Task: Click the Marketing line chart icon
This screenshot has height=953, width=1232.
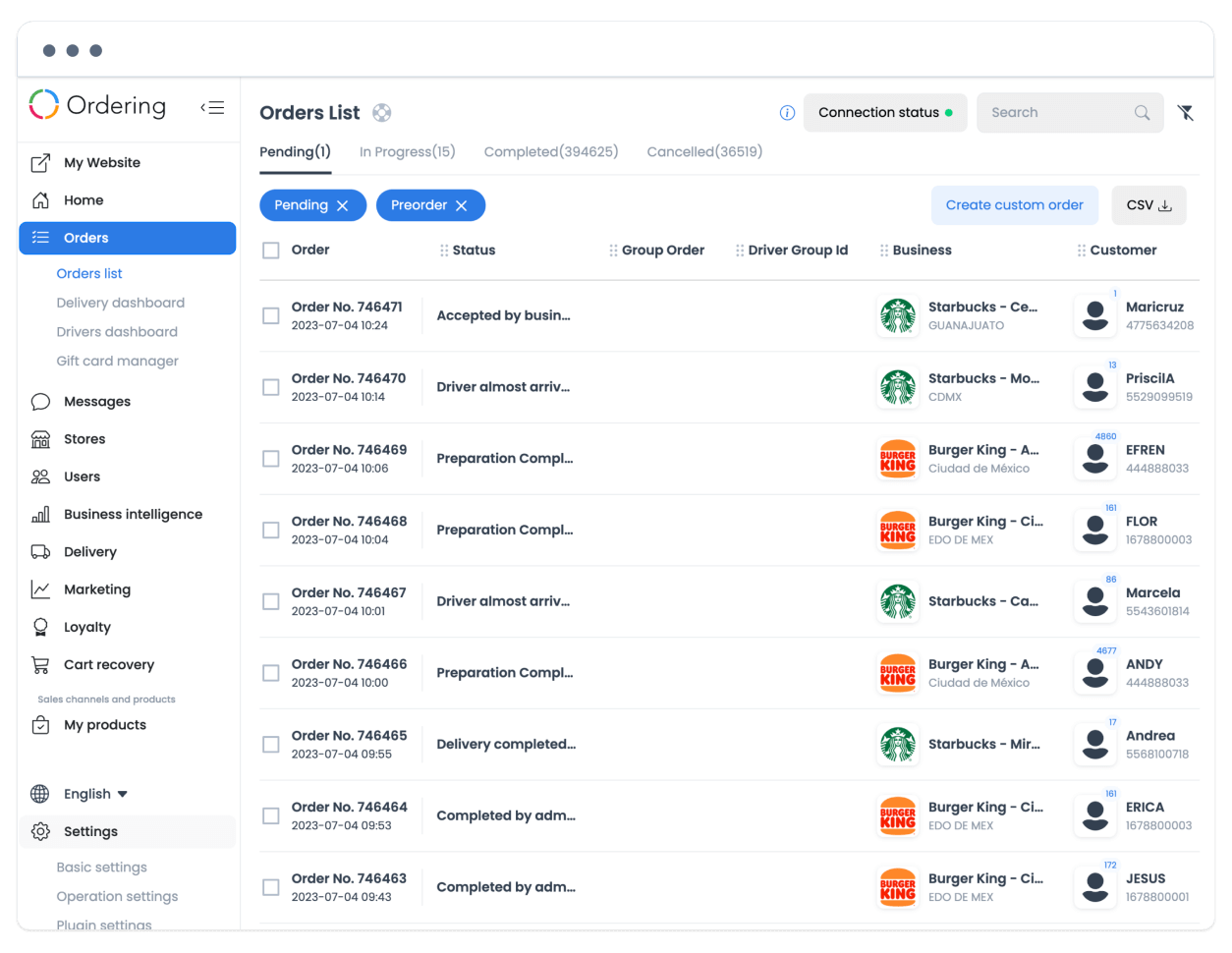Action: tap(40, 589)
